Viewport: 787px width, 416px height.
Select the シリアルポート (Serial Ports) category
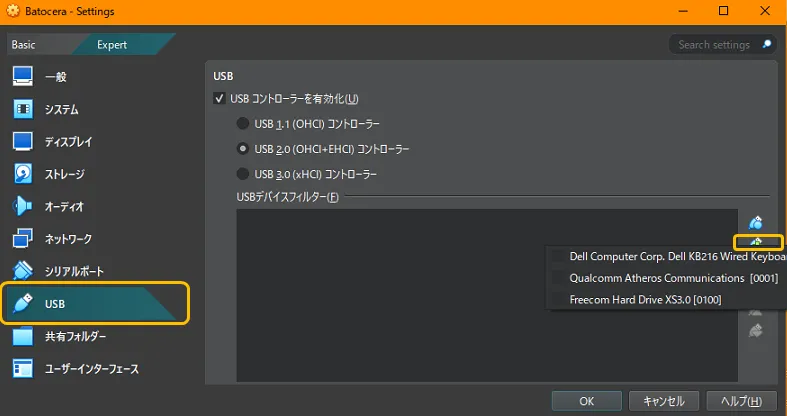click(x=73, y=271)
